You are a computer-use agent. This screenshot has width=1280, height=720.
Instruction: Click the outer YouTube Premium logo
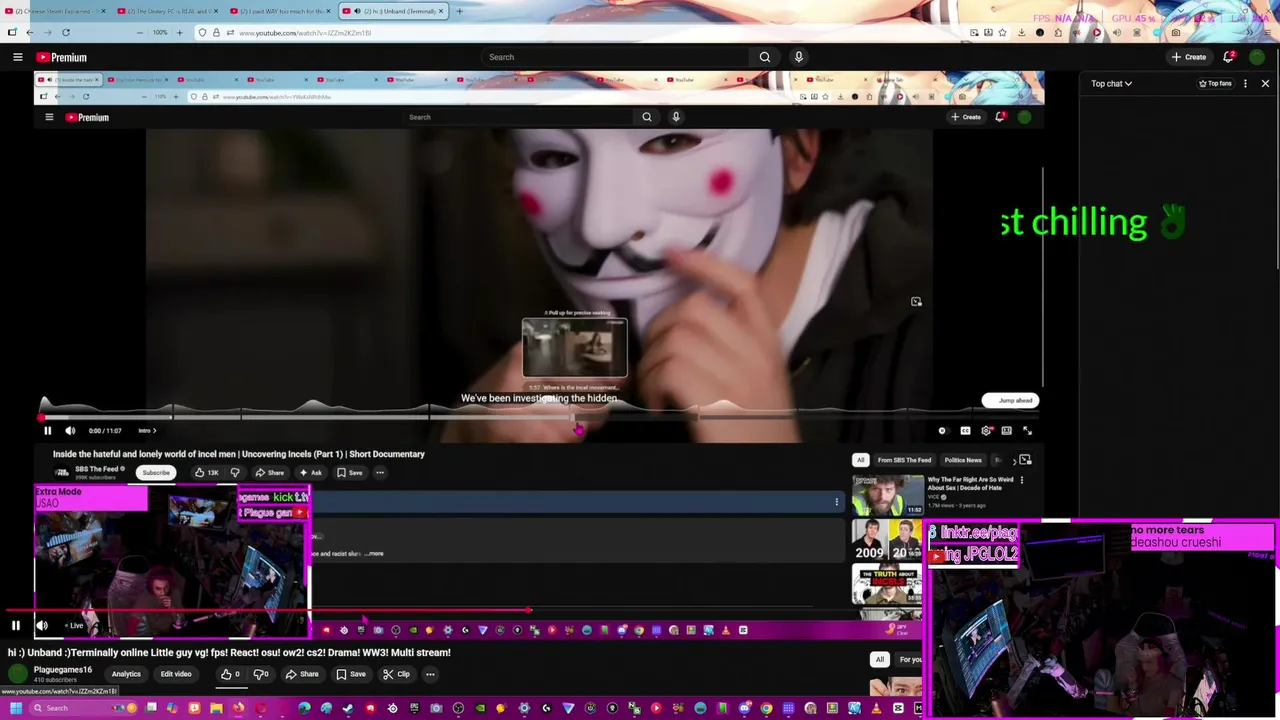[62, 57]
